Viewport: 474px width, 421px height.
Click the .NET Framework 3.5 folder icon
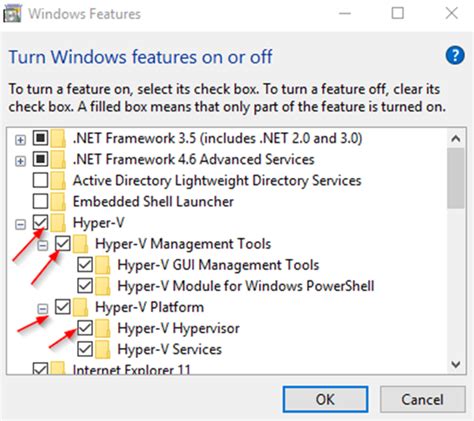58,138
